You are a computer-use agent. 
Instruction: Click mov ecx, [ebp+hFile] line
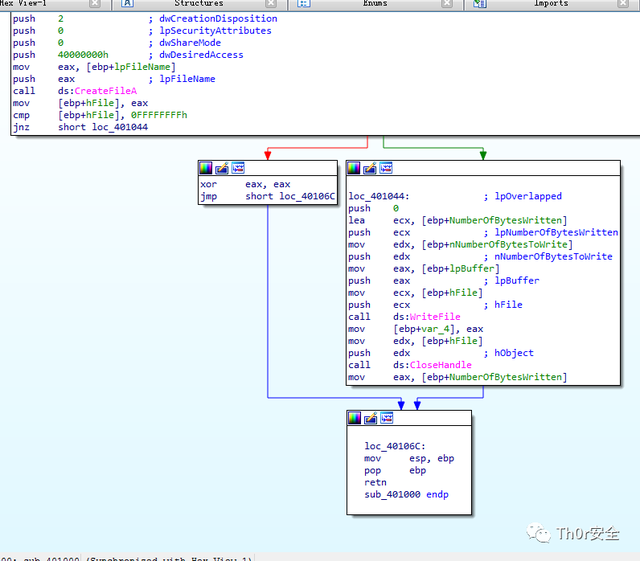click(x=416, y=293)
